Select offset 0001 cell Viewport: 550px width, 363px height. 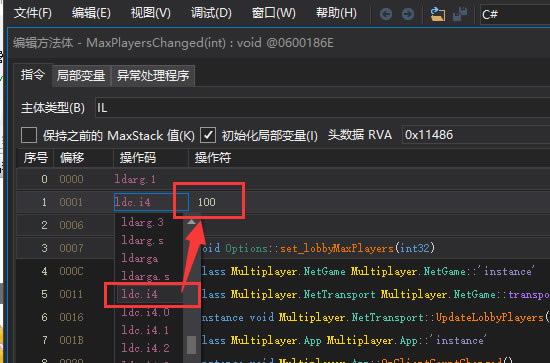[x=71, y=202]
